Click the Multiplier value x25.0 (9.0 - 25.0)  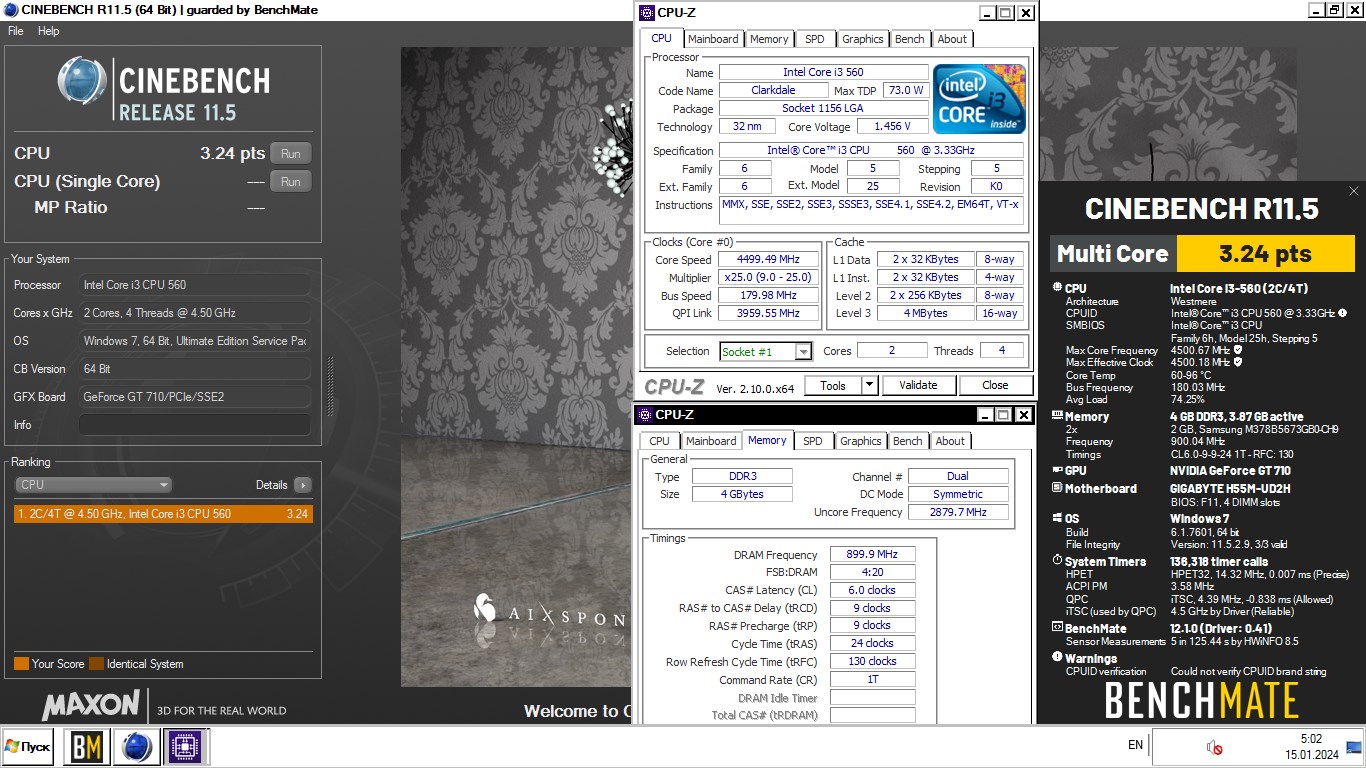[x=768, y=278]
